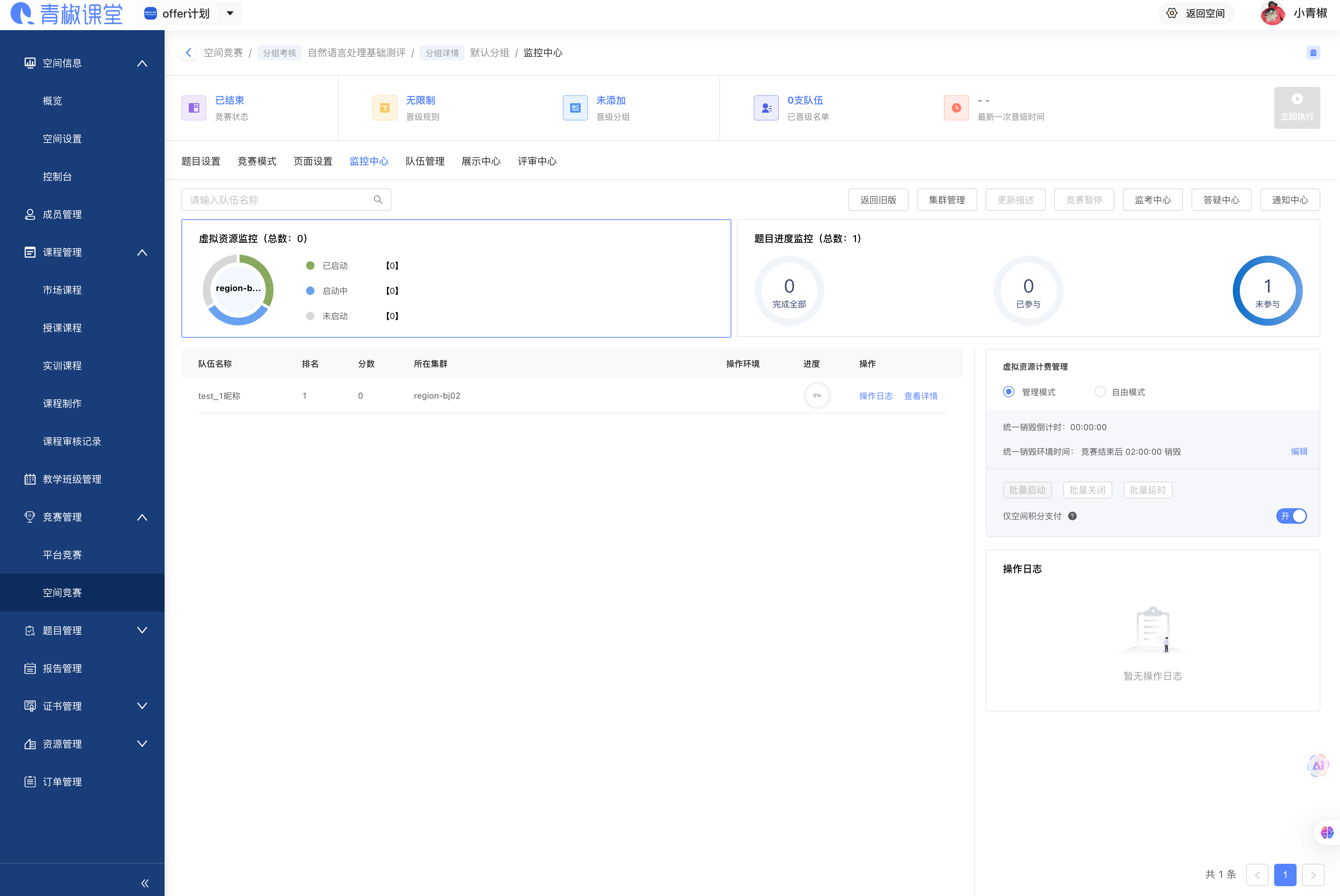1340x896 pixels.
Task: Open the AI assistant floating icon
Action: 1318,765
